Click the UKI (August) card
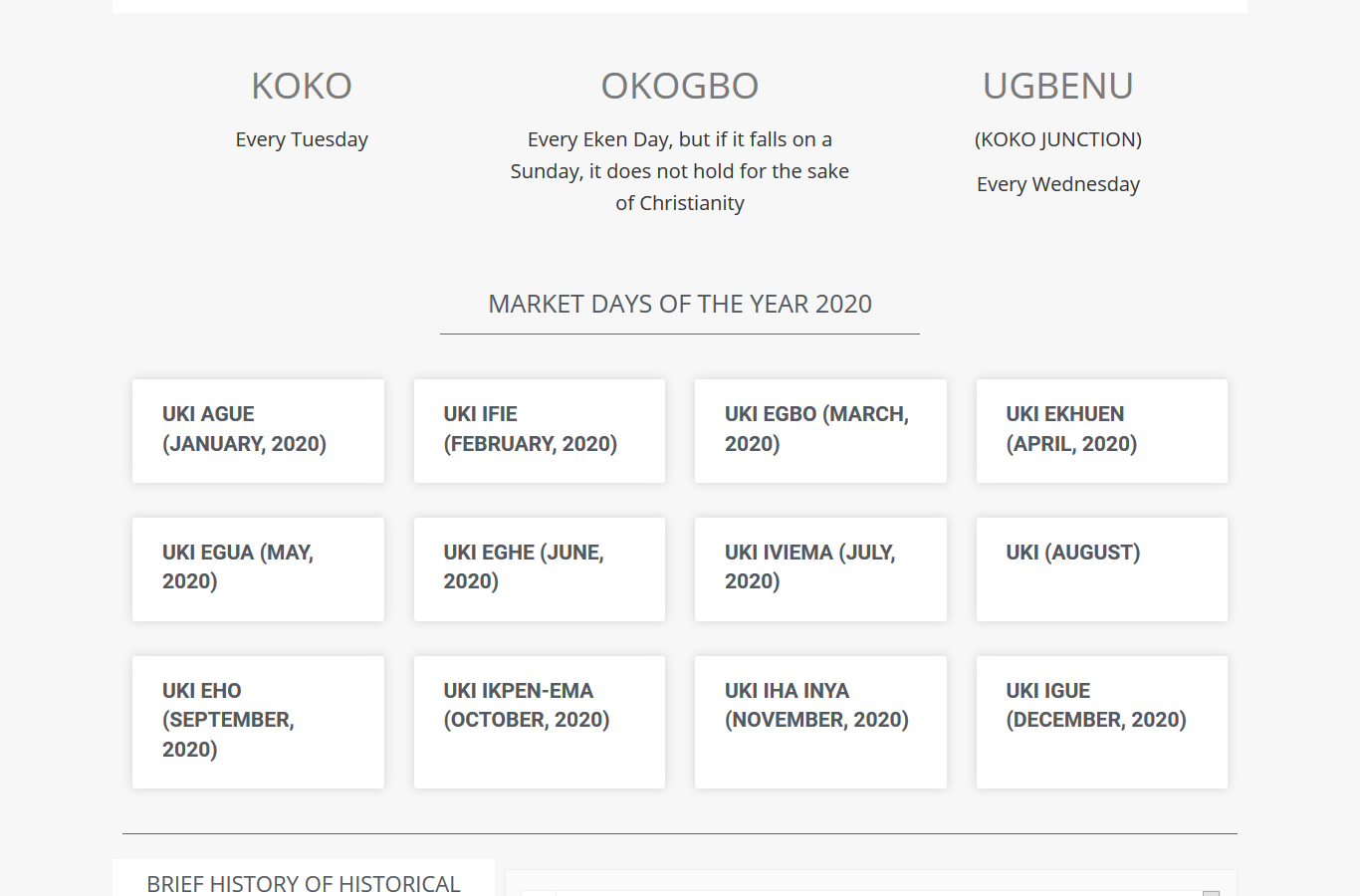The image size is (1360, 896). click(x=1101, y=568)
